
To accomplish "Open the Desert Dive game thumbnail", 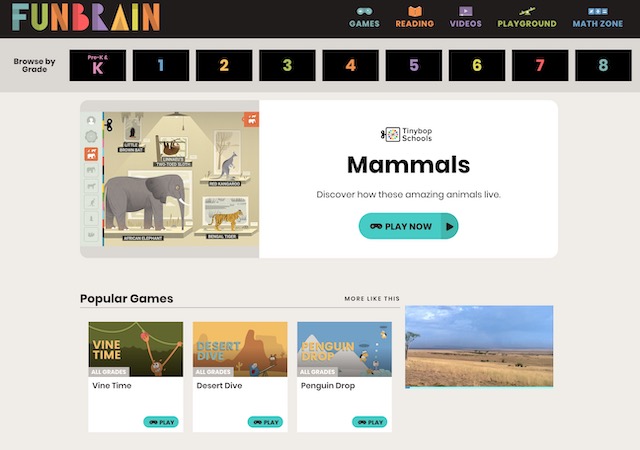I will coord(240,349).
